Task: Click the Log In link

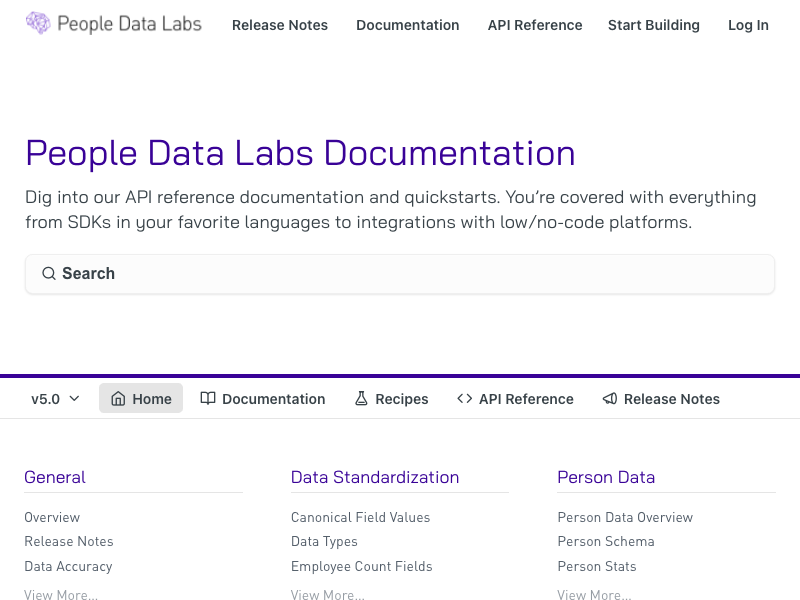Action: [x=748, y=25]
